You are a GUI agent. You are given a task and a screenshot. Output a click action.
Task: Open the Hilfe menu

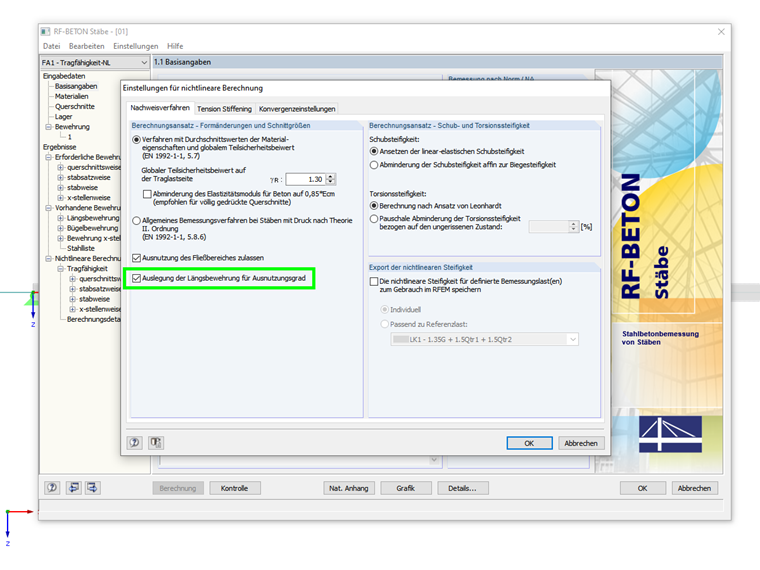click(175, 46)
